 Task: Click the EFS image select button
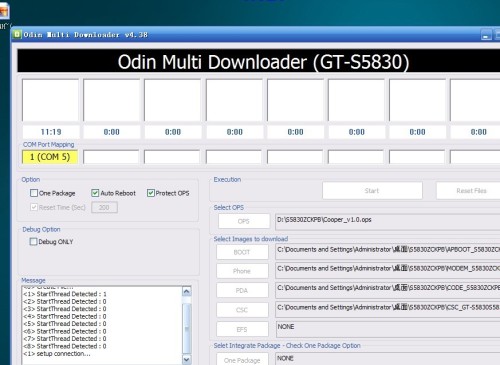[242, 329]
